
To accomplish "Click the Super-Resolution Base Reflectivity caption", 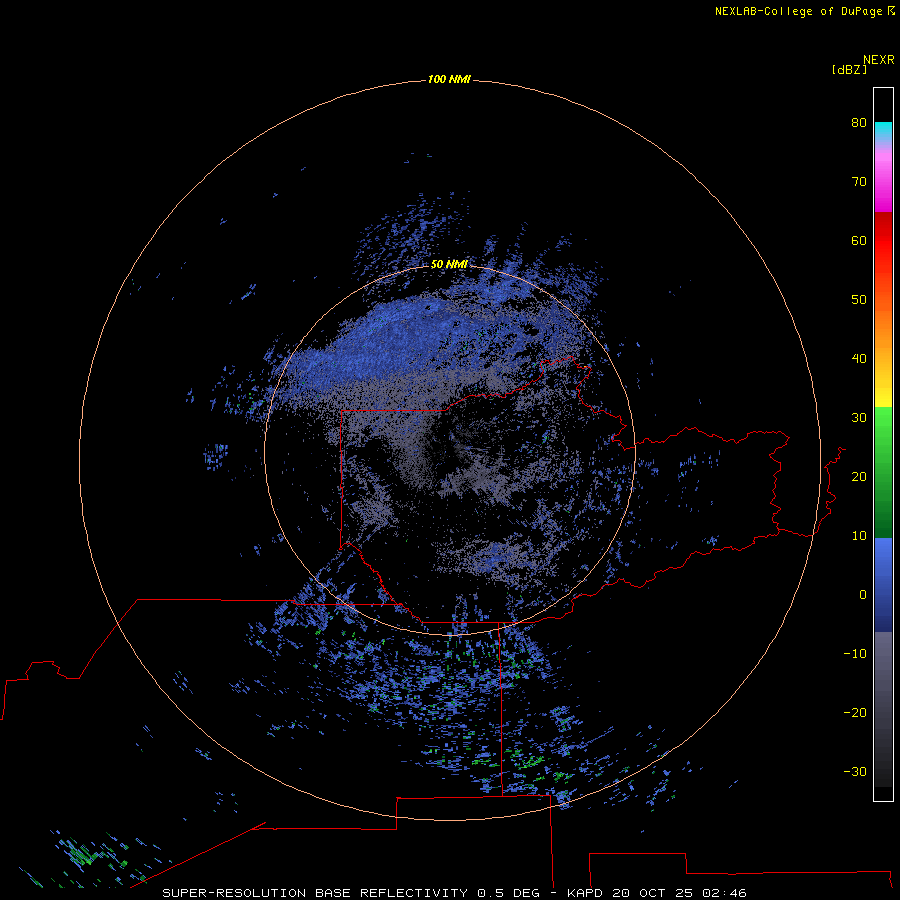I will [x=454, y=893].
